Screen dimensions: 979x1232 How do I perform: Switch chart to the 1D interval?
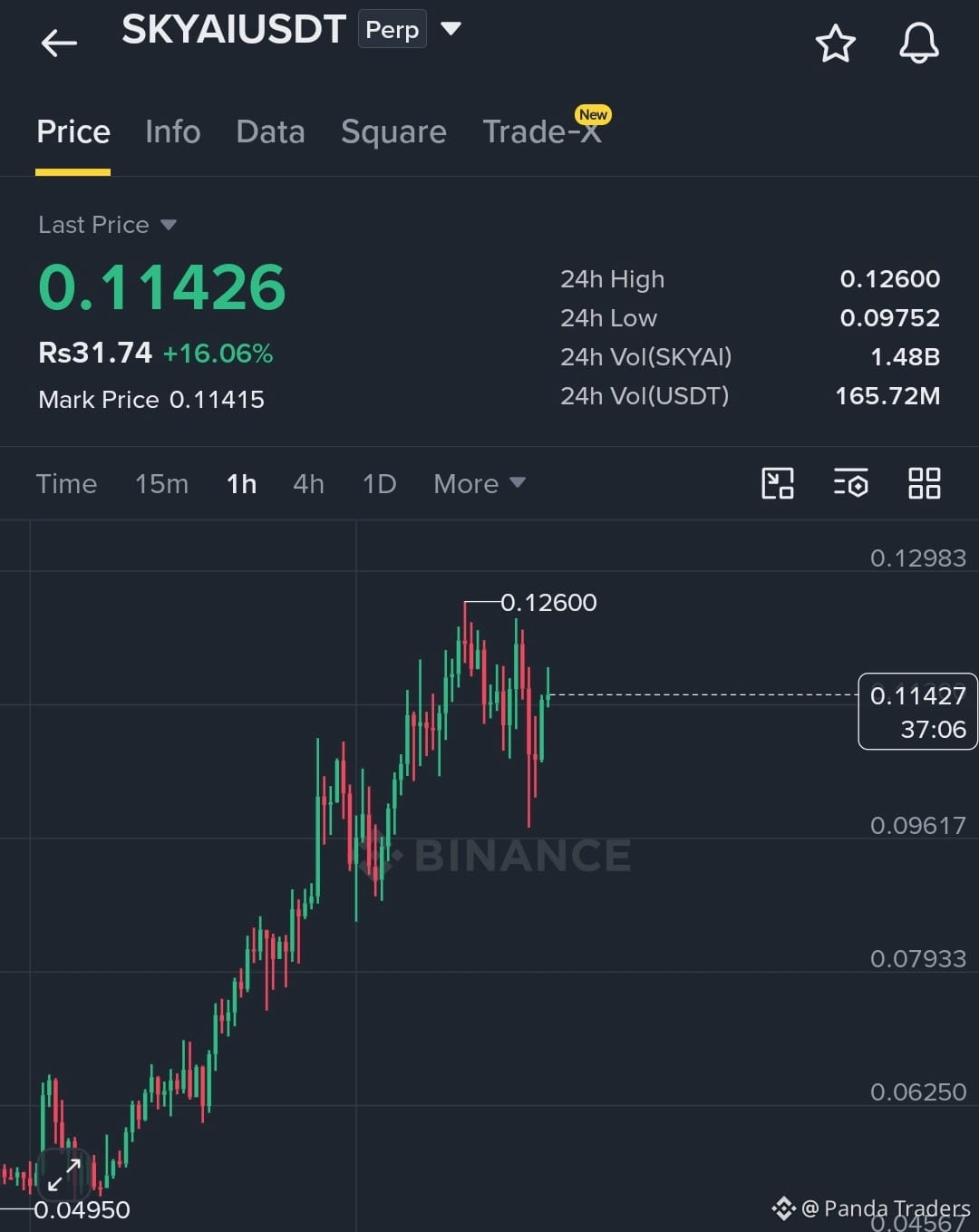[379, 484]
